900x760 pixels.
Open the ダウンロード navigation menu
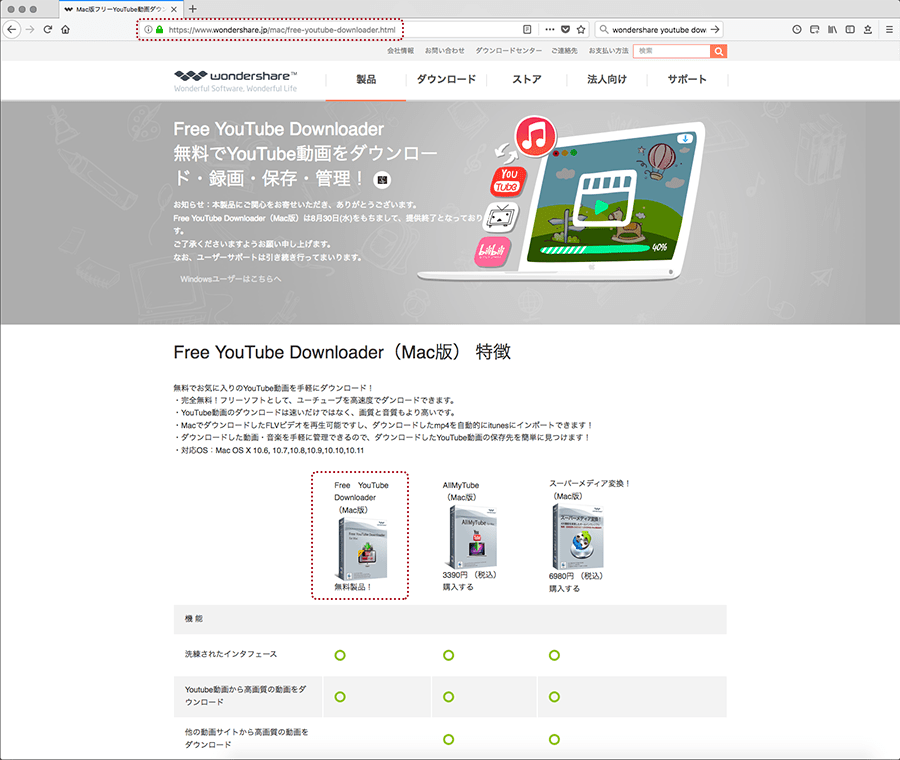pos(446,79)
